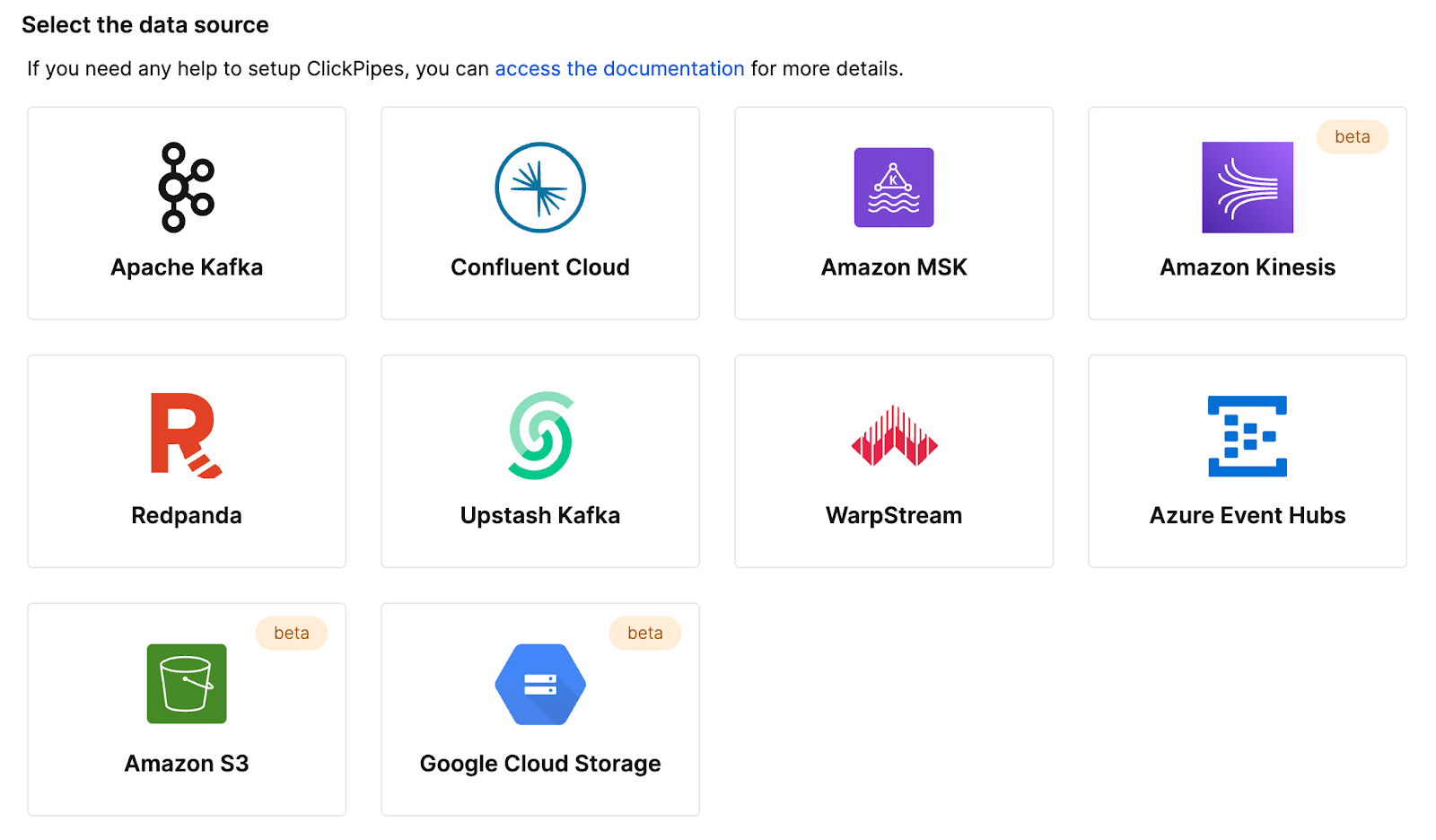1436x840 pixels.
Task: Click the beta badge on Amazon Kinesis
Action: click(x=1352, y=136)
